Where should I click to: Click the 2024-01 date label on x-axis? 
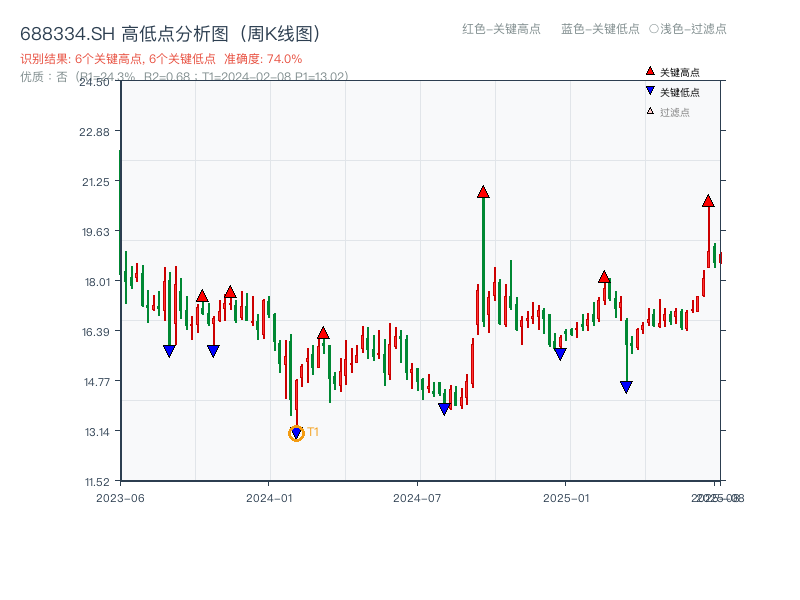(268, 495)
